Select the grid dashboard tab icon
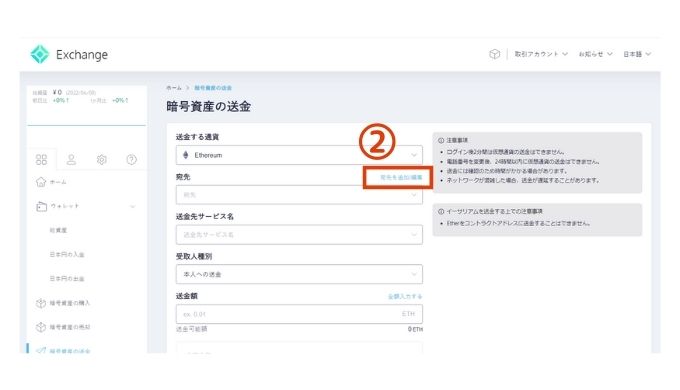 pyautogui.click(x=41, y=160)
